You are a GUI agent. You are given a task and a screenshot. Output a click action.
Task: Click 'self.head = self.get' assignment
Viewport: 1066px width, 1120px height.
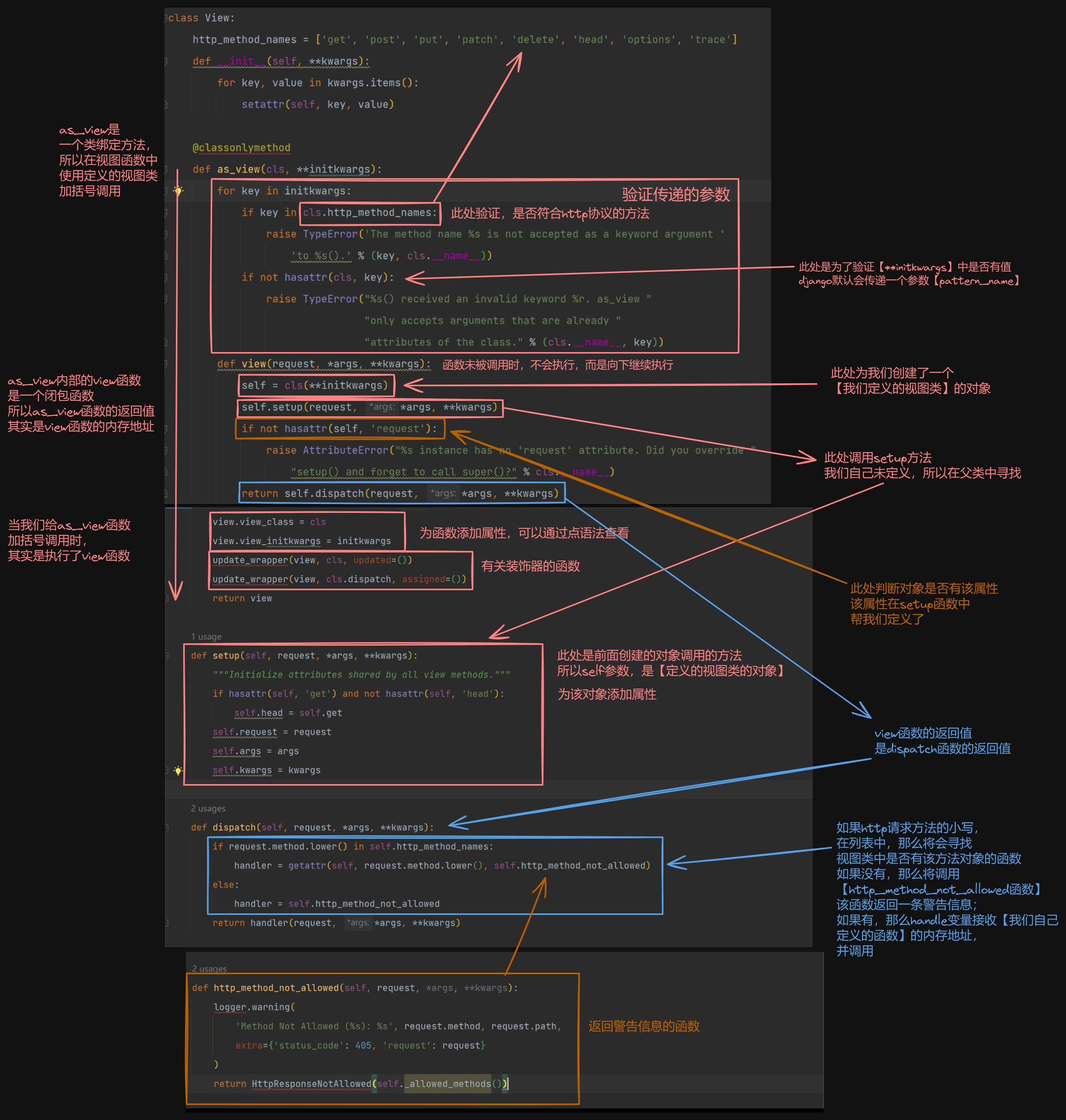(288, 713)
